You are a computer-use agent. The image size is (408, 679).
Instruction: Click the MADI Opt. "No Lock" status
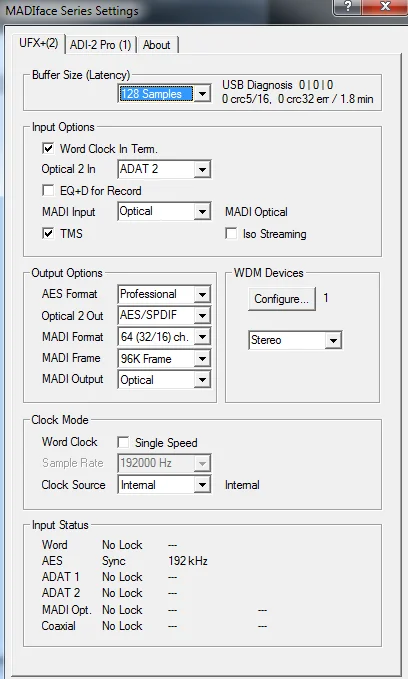pyautogui.click(x=122, y=610)
